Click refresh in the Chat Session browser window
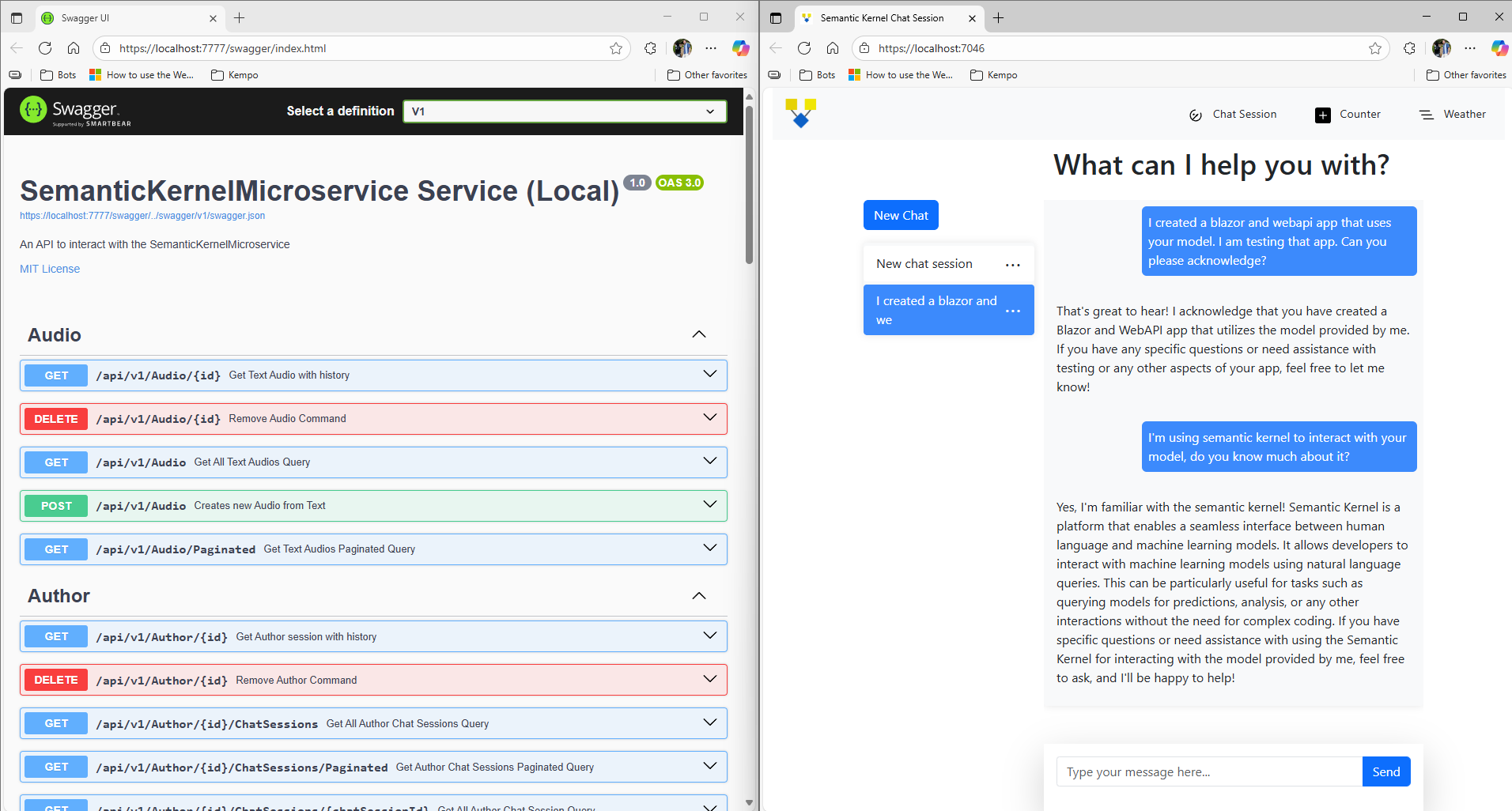This screenshot has height=811, width=1512. coord(804,48)
